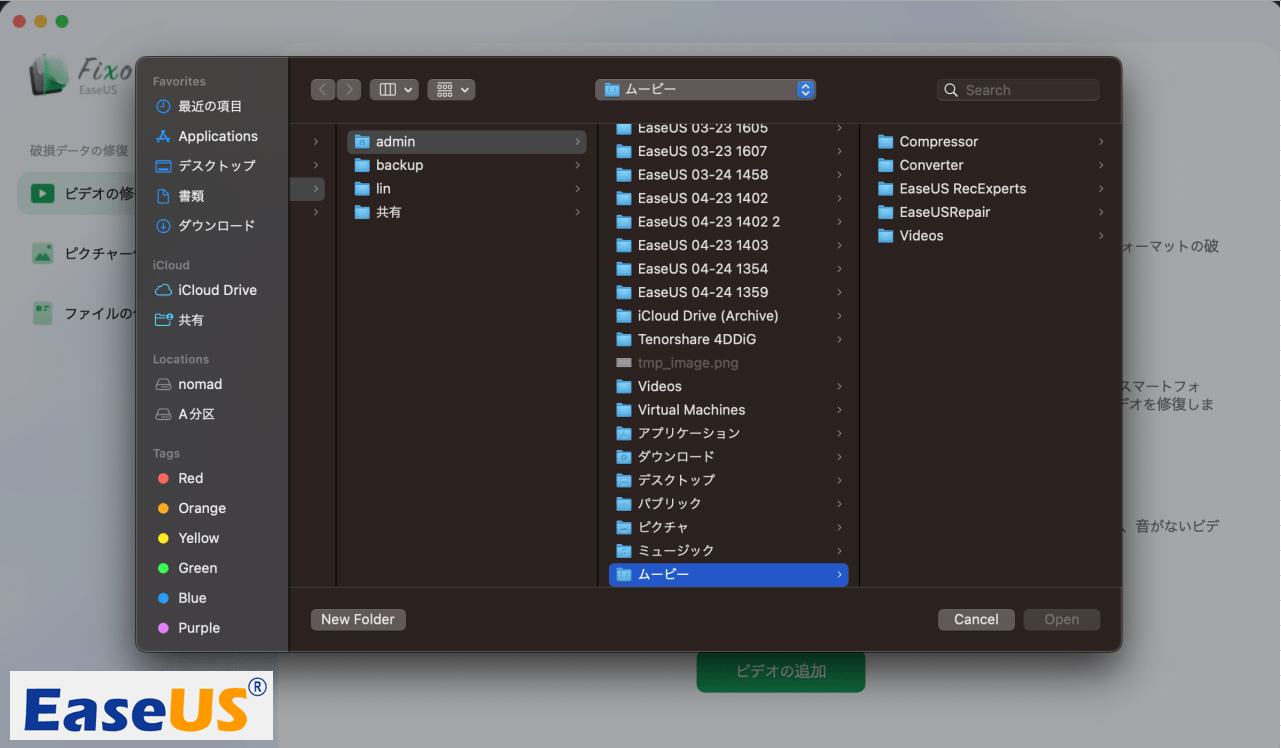Select the A分区 volume

point(186,414)
